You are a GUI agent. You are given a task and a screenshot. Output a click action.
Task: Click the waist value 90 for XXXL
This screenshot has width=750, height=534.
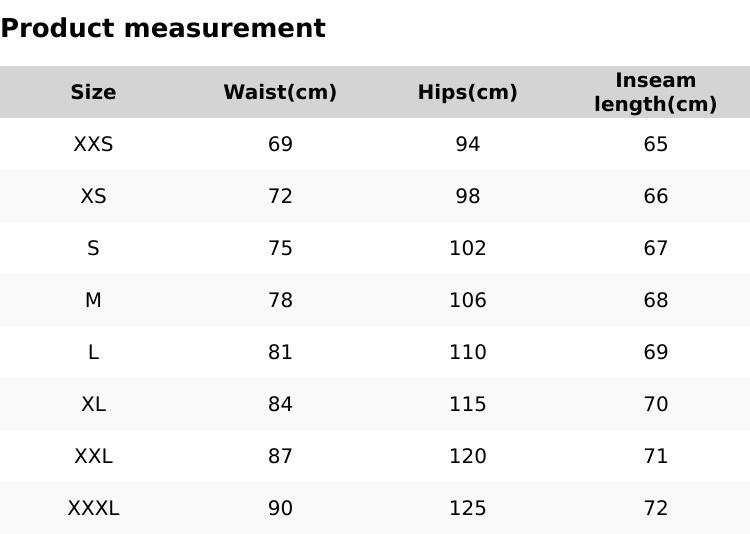pos(280,509)
